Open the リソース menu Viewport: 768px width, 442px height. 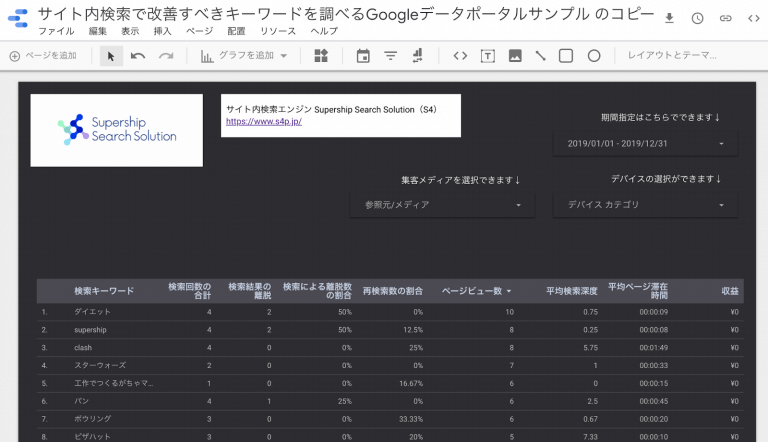coord(278,31)
